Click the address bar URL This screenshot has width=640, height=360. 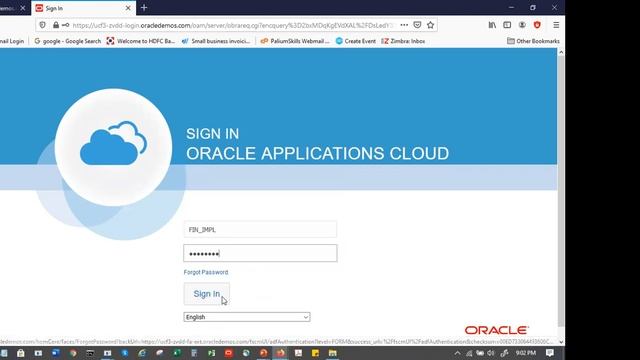(233, 25)
